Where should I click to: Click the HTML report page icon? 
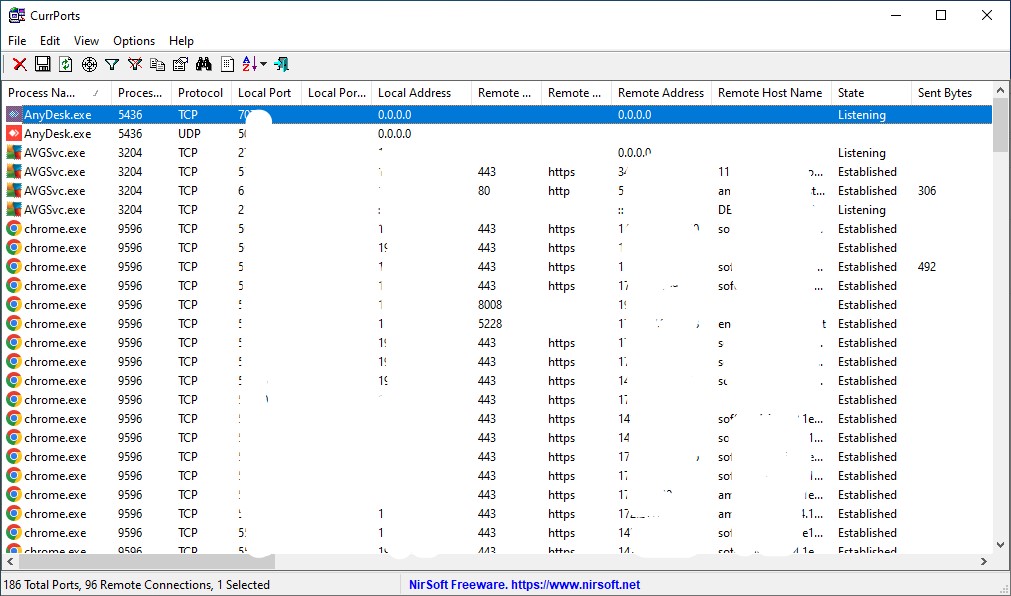pos(227,64)
